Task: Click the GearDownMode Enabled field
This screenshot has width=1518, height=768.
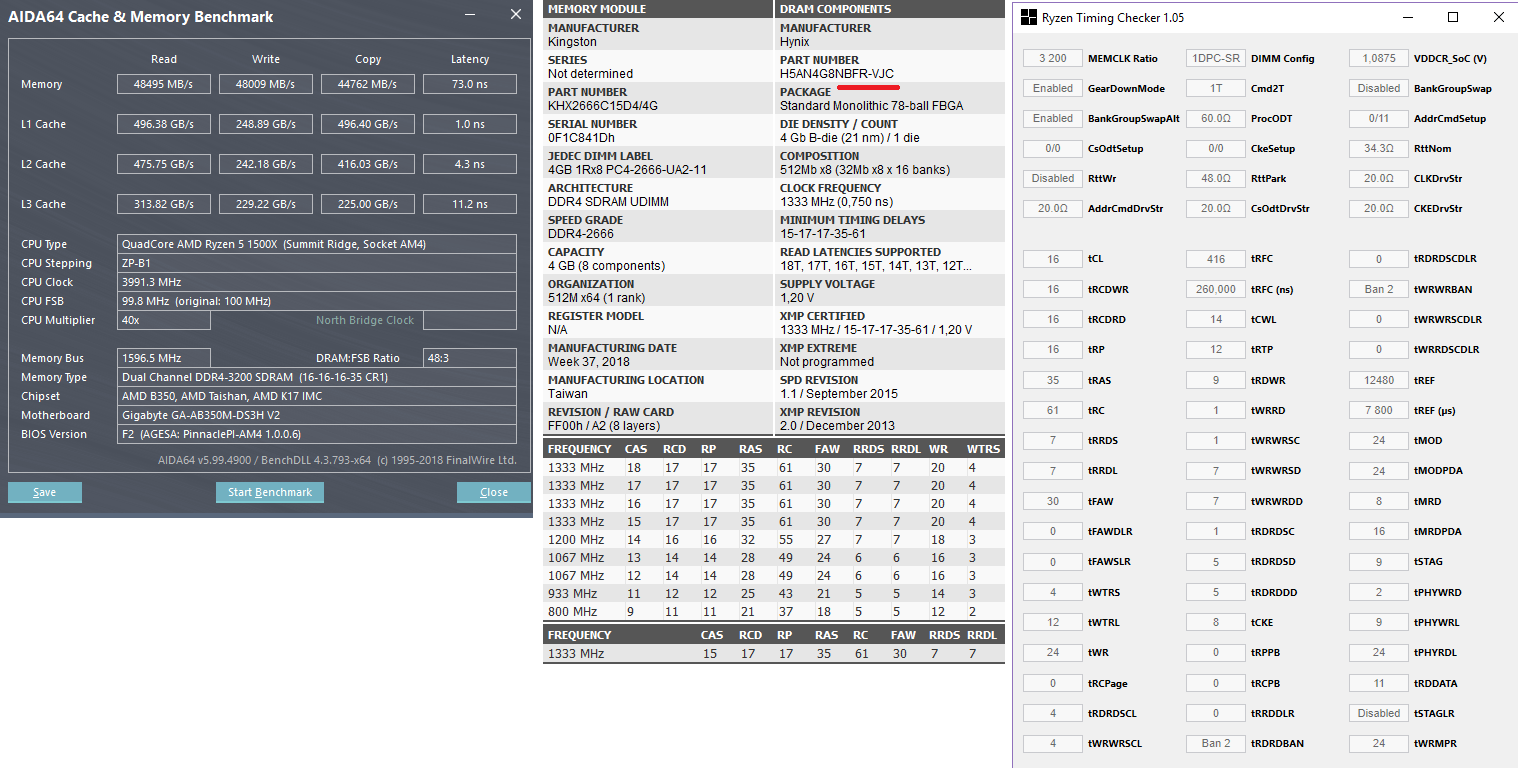Action: pos(1053,89)
